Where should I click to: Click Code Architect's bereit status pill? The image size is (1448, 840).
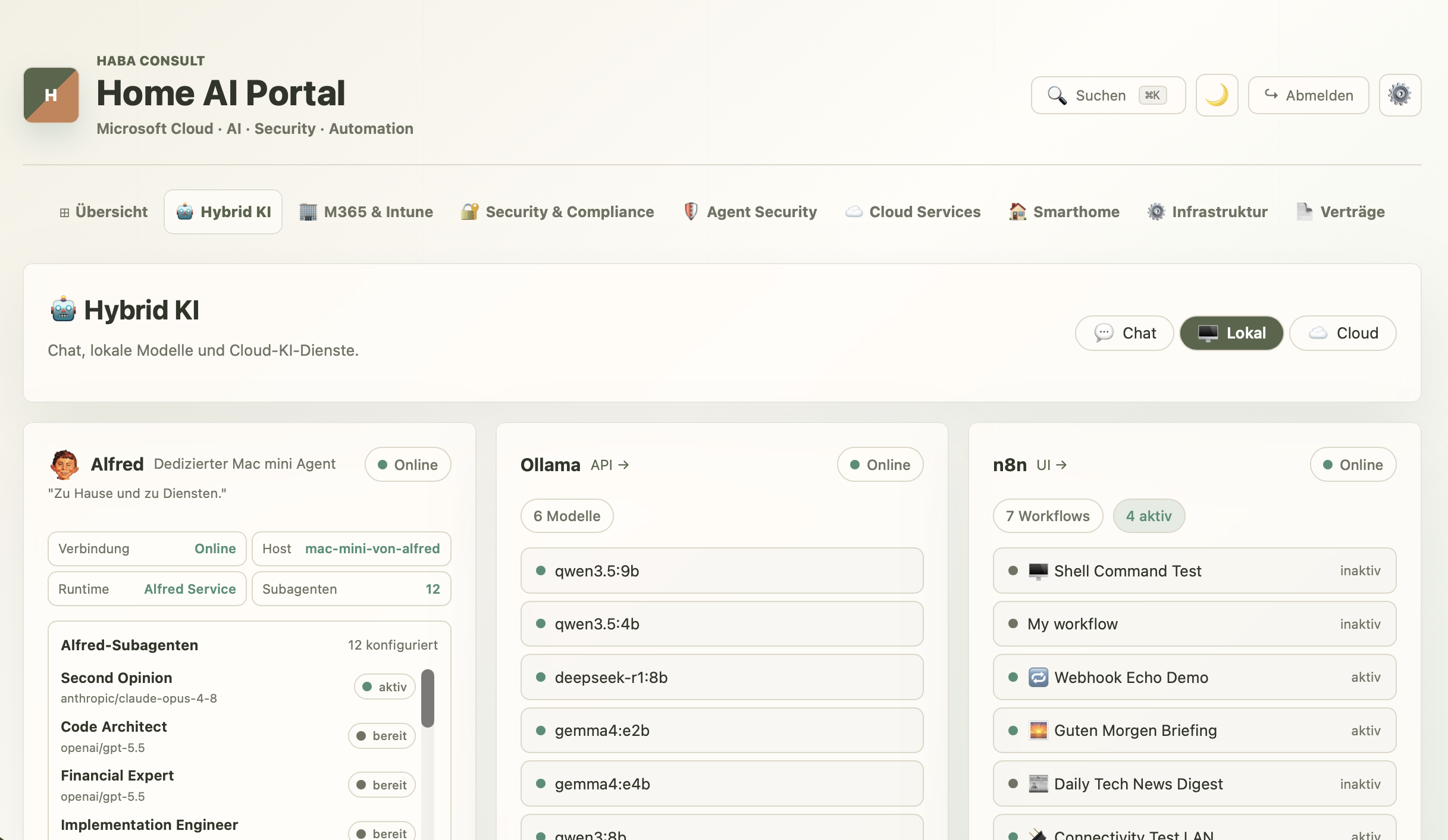[382, 736]
